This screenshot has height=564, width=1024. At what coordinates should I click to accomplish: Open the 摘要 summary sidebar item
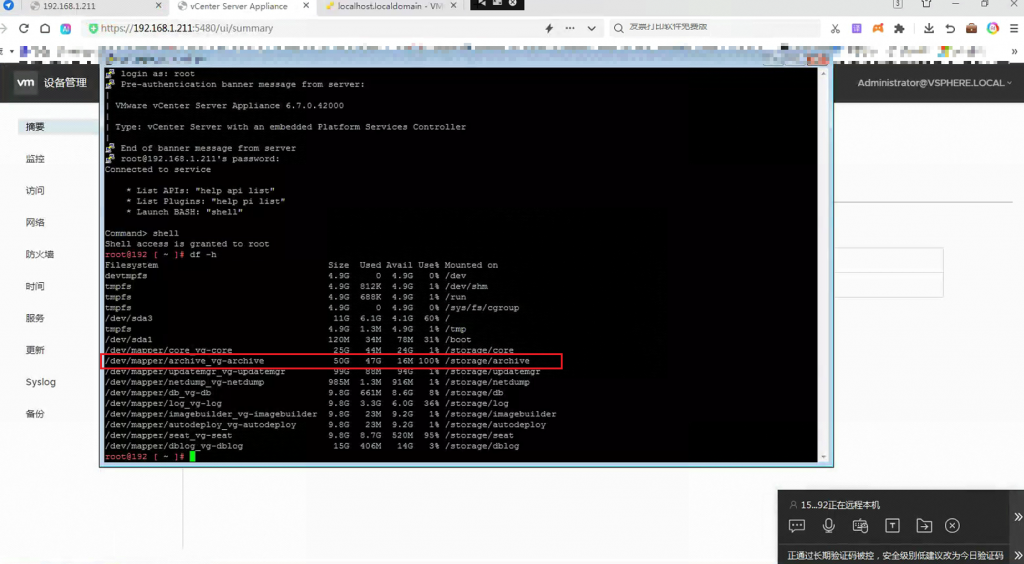pos(35,127)
